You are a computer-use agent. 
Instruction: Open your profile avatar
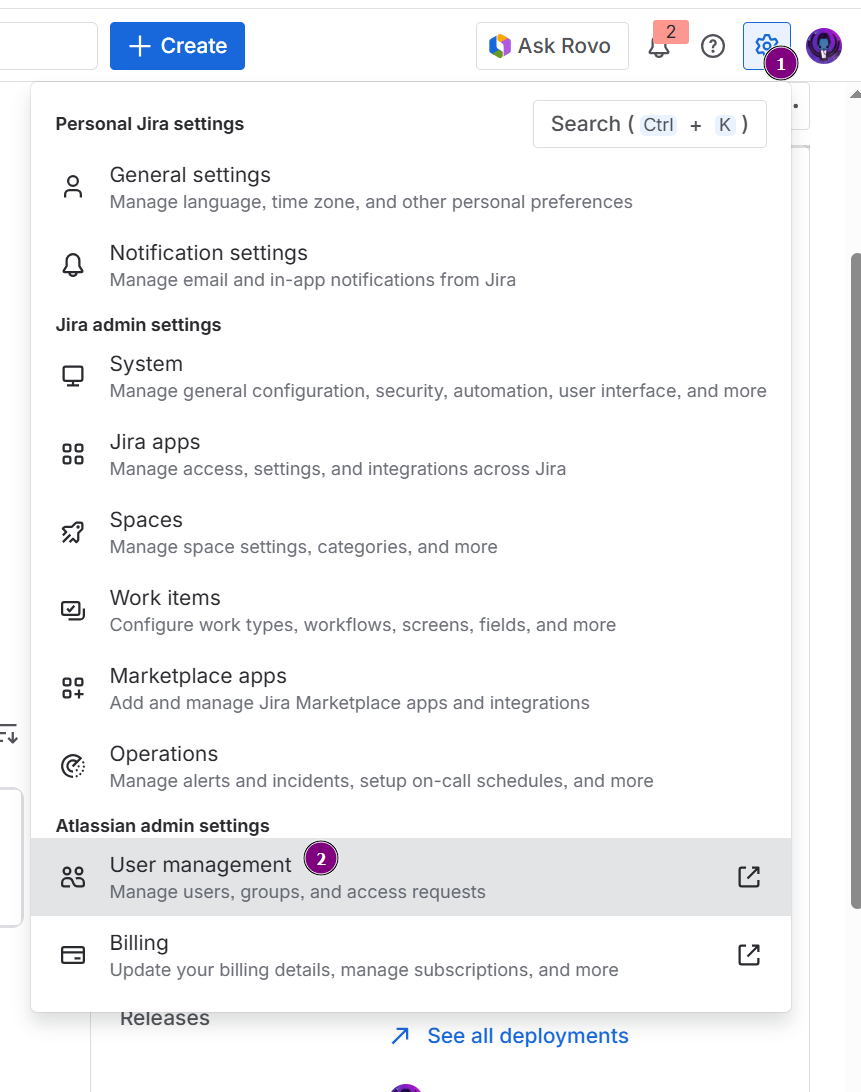pos(823,45)
